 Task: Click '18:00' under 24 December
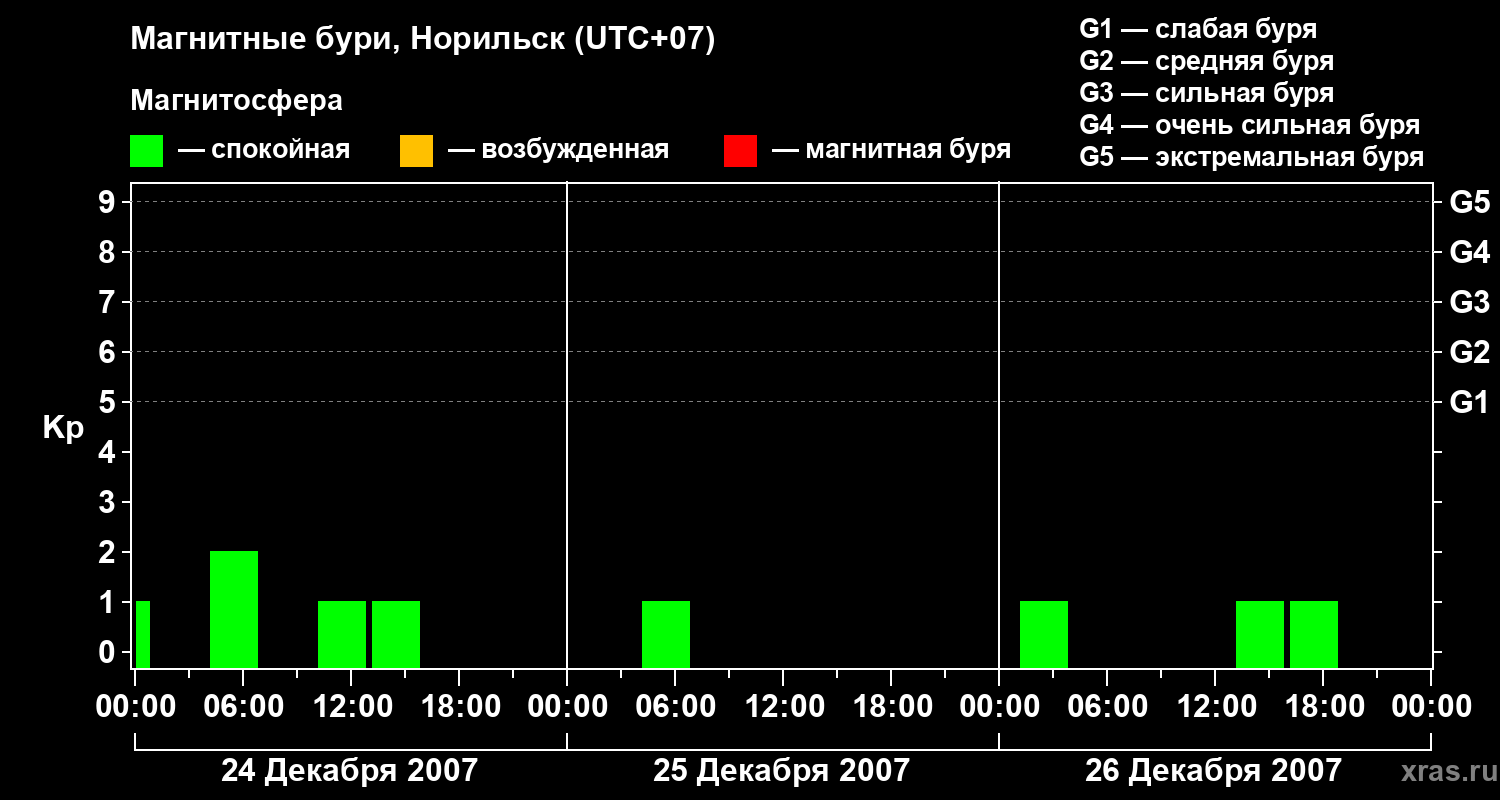pyautogui.click(x=459, y=707)
